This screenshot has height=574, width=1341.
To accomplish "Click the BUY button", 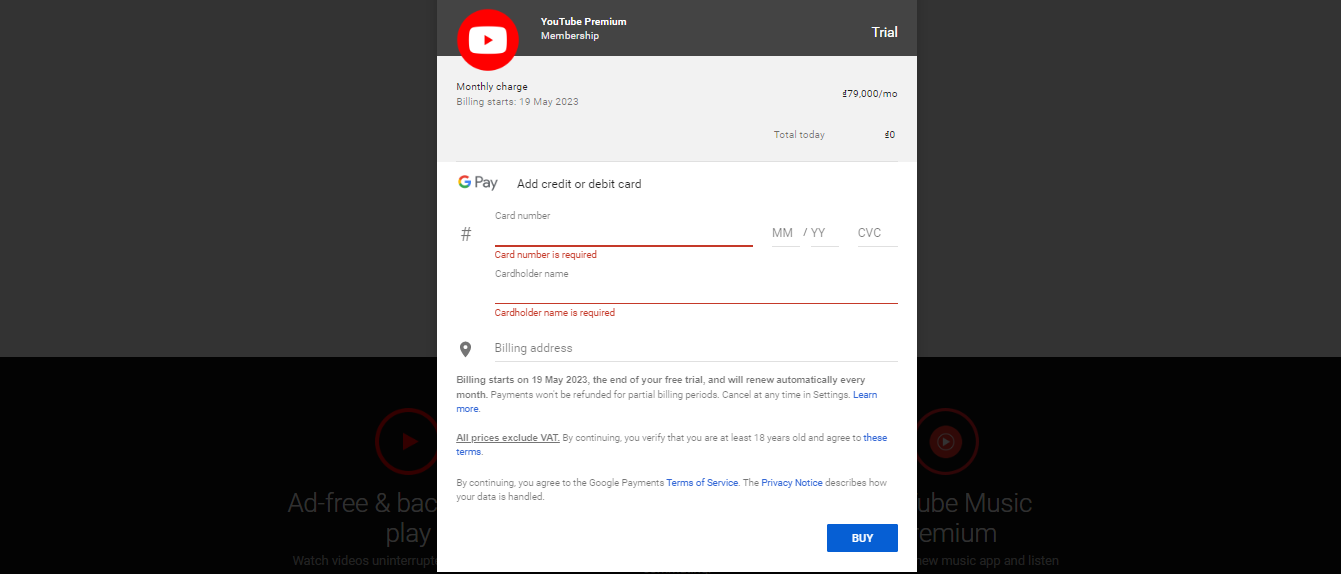I will tap(862, 538).
